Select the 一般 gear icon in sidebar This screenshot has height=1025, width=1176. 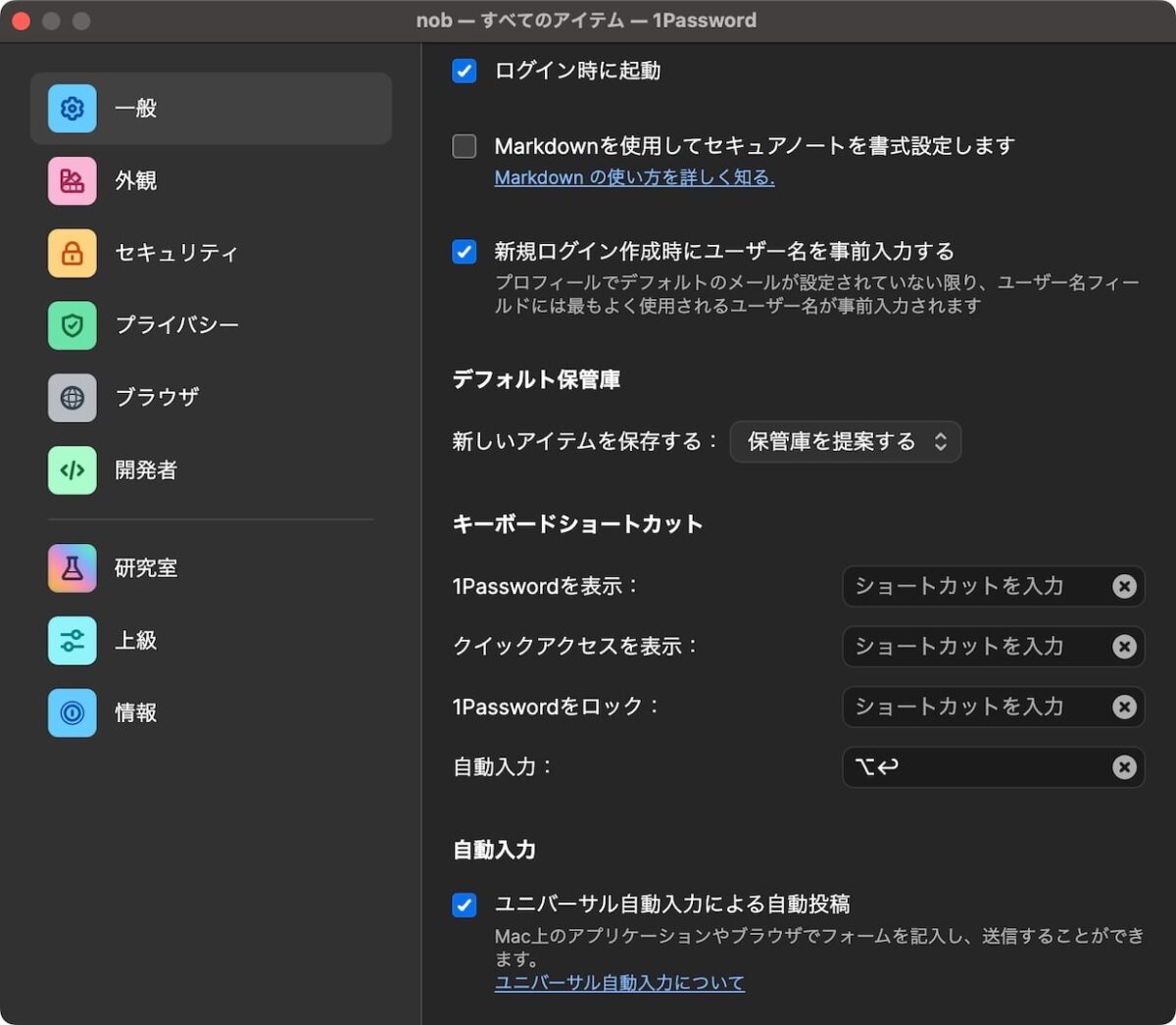tap(71, 109)
